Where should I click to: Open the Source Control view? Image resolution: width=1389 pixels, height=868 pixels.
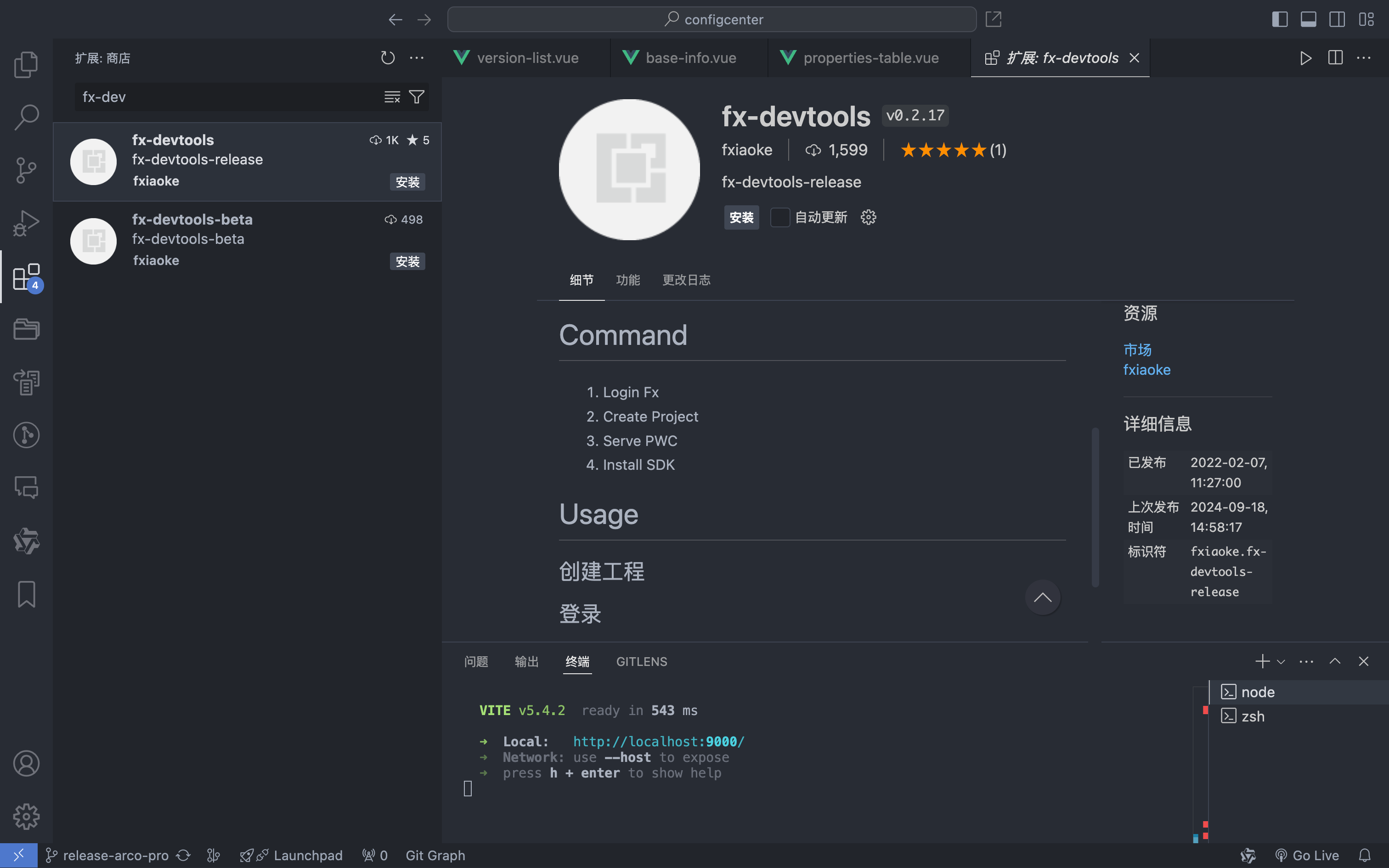click(26, 170)
